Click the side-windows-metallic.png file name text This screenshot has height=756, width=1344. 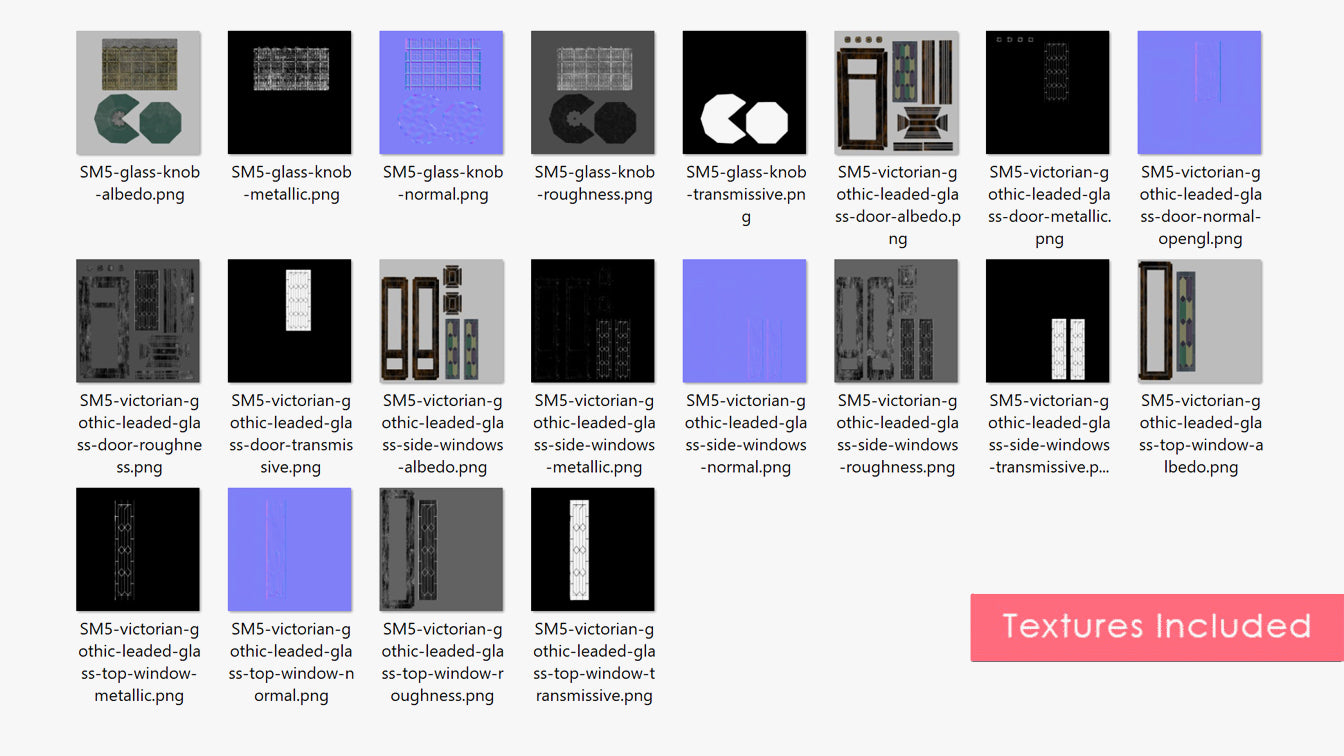point(594,434)
